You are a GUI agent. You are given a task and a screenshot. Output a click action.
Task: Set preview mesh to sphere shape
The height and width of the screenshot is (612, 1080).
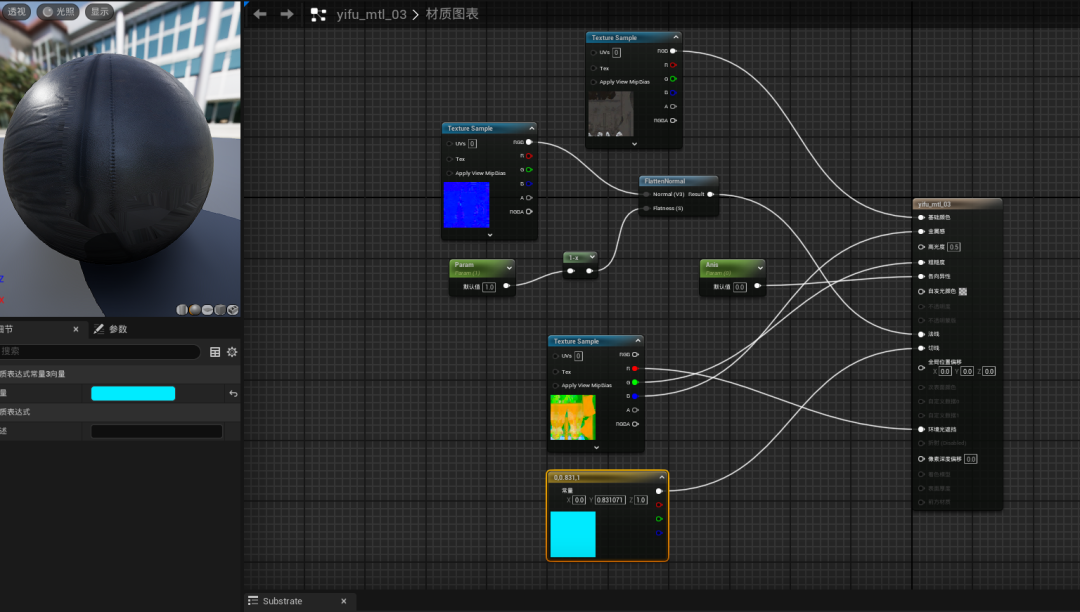[x=195, y=310]
